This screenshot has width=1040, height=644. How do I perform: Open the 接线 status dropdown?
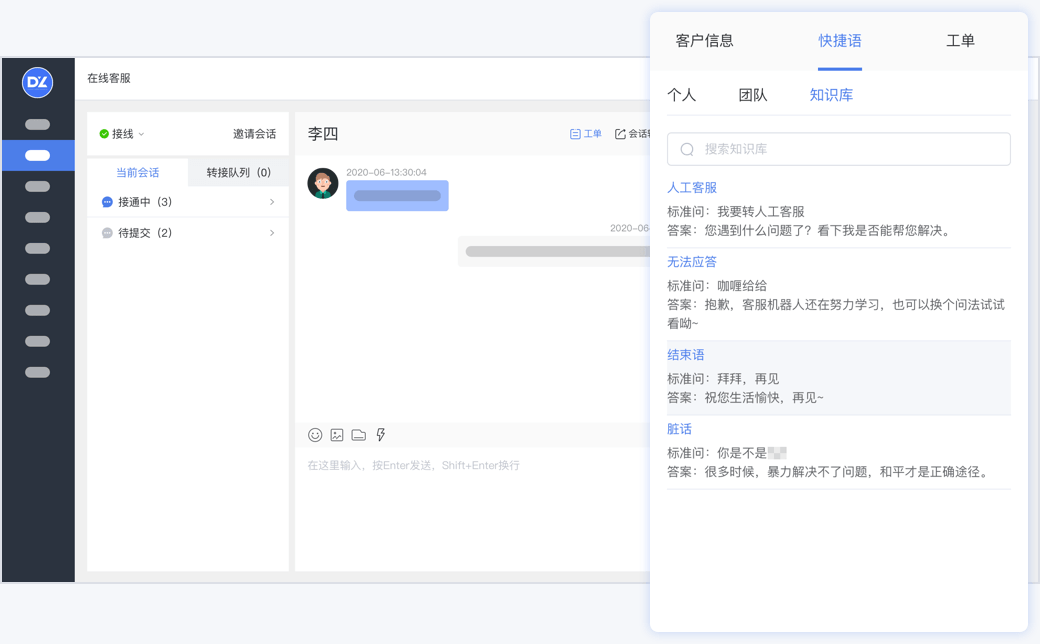[122, 134]
